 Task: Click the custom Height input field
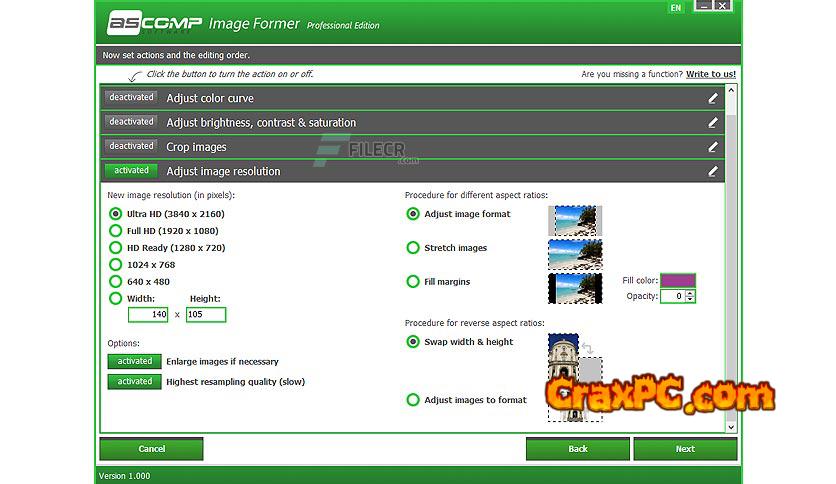click(x=206, y=314)
